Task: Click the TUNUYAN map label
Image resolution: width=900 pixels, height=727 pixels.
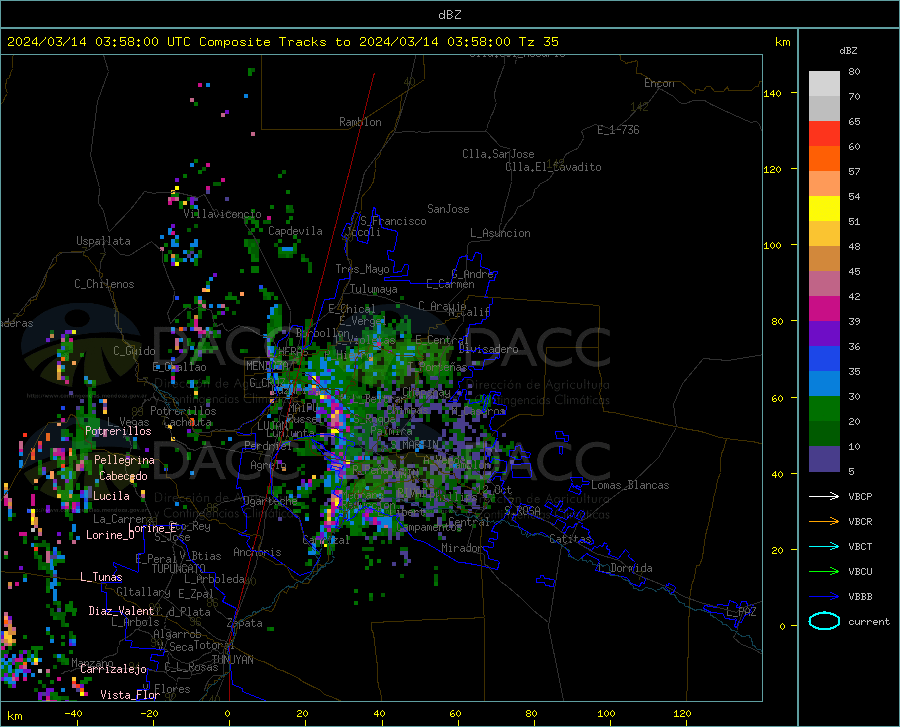Action: click(x=232, y=659)
